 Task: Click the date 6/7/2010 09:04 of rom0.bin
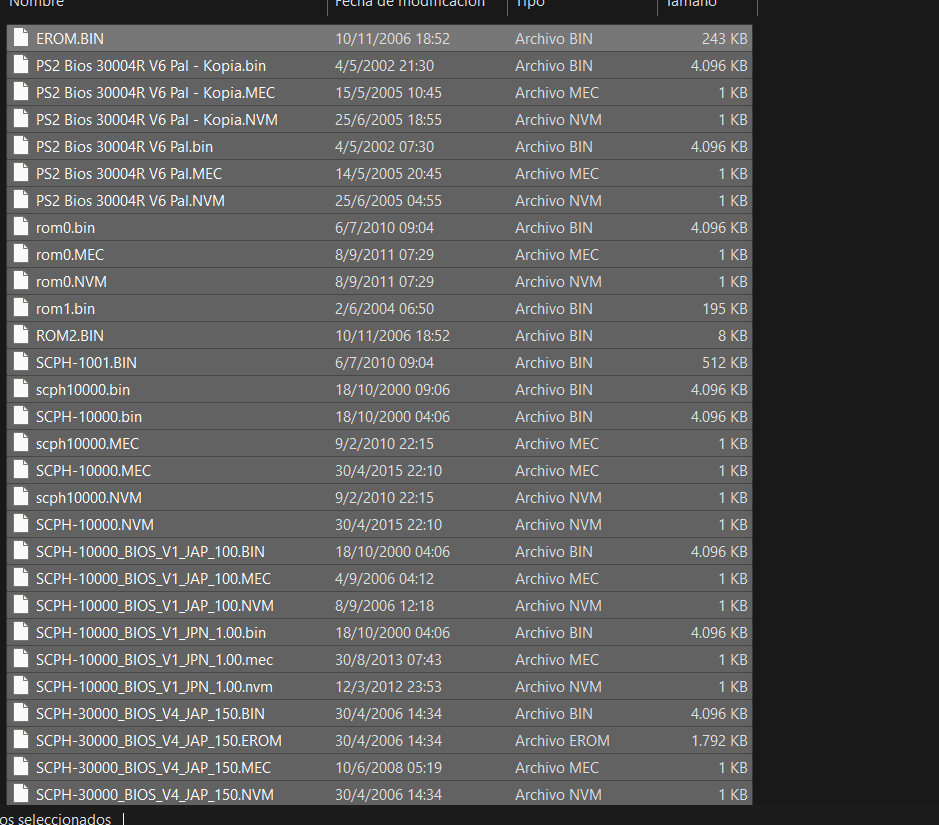(x=384, y=228)
